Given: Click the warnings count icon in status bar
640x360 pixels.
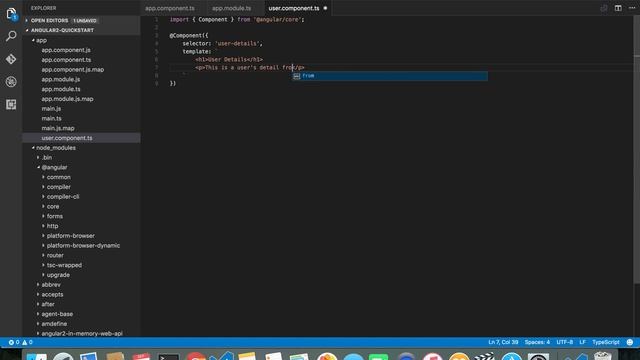Looking at the screenshot, I should pyautogui.click(x=27, y=342).
